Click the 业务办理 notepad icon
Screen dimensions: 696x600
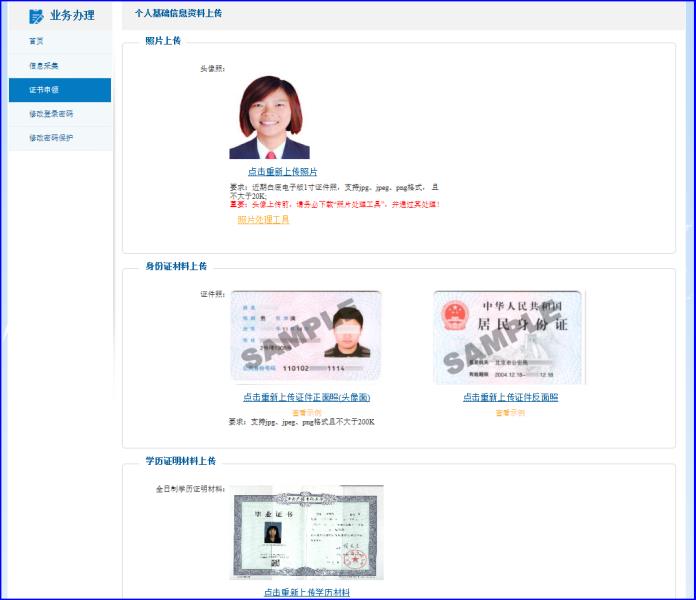(36, 16)
